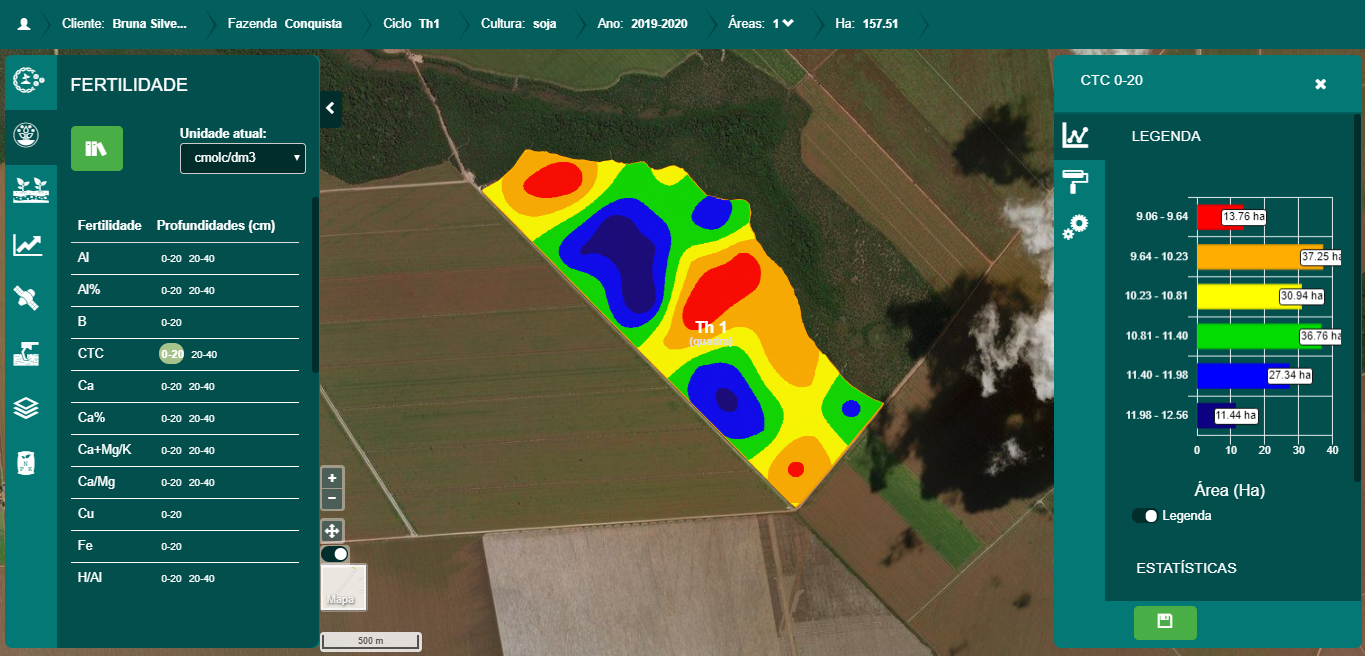Collapse the left panel with arrow

pos(331,108)
